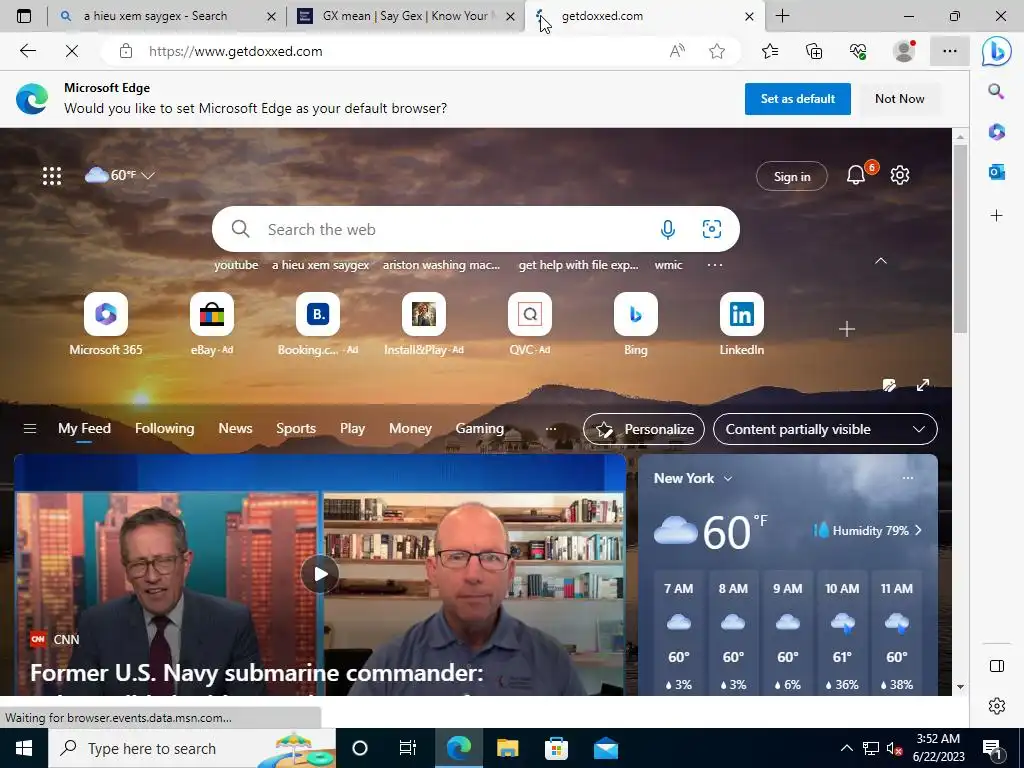Expand the weather 60°F dropdown

pos(148,176)
